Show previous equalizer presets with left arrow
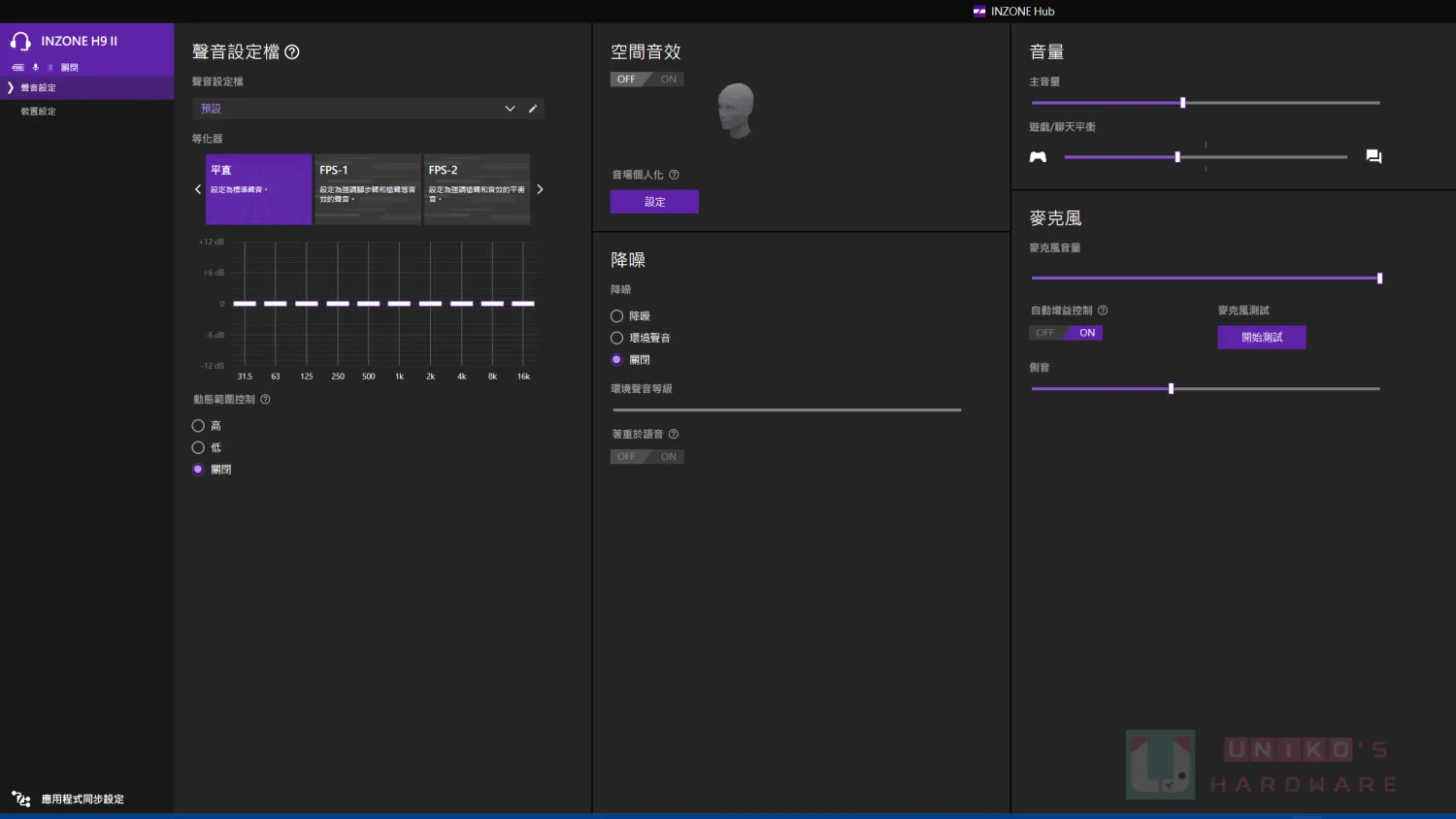 tap(198, 189)
